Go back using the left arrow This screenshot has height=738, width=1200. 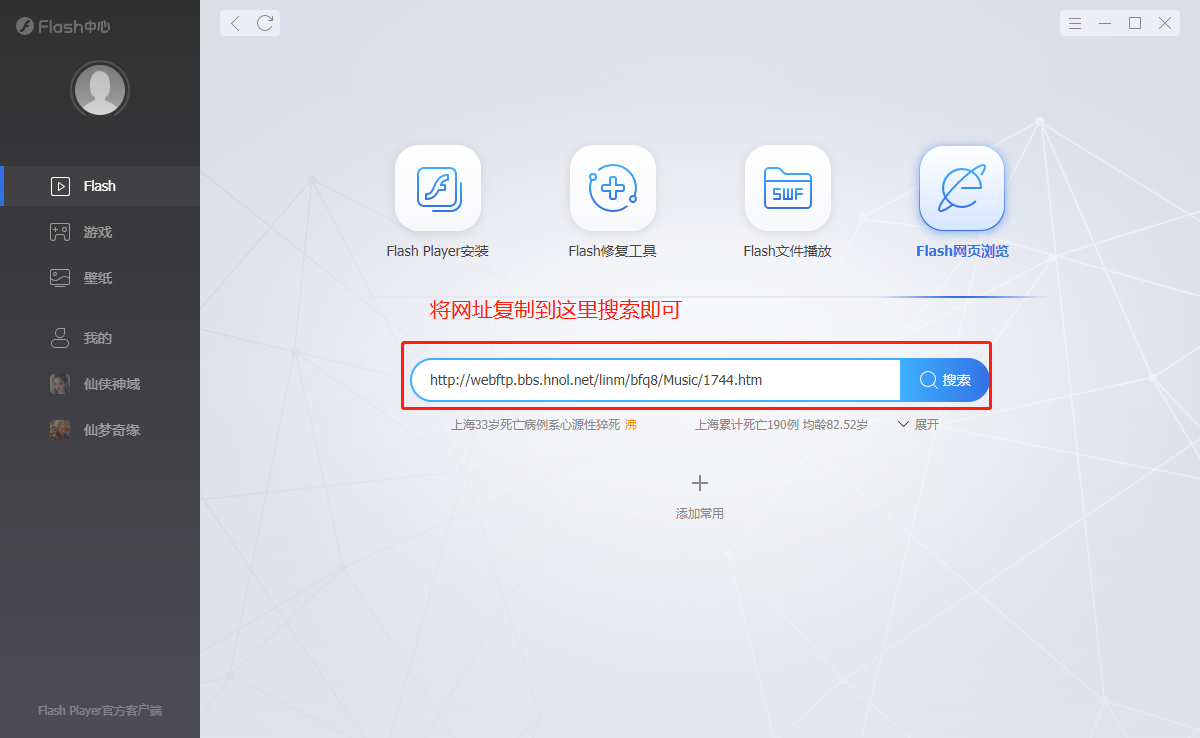235,23
